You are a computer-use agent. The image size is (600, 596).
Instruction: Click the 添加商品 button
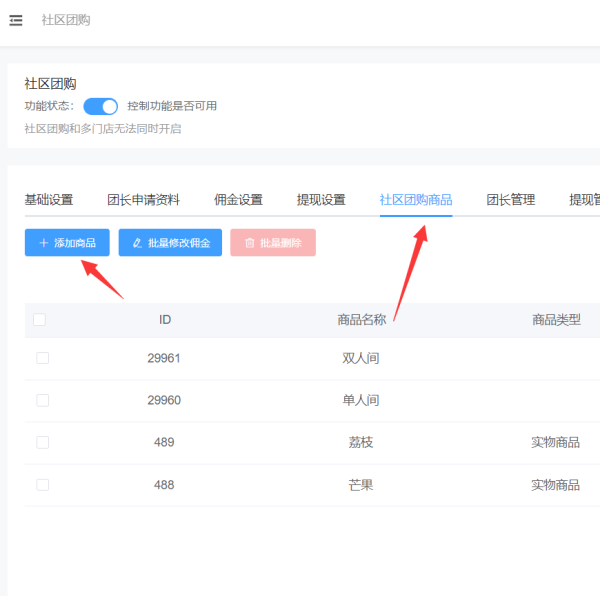pos(67,243)
